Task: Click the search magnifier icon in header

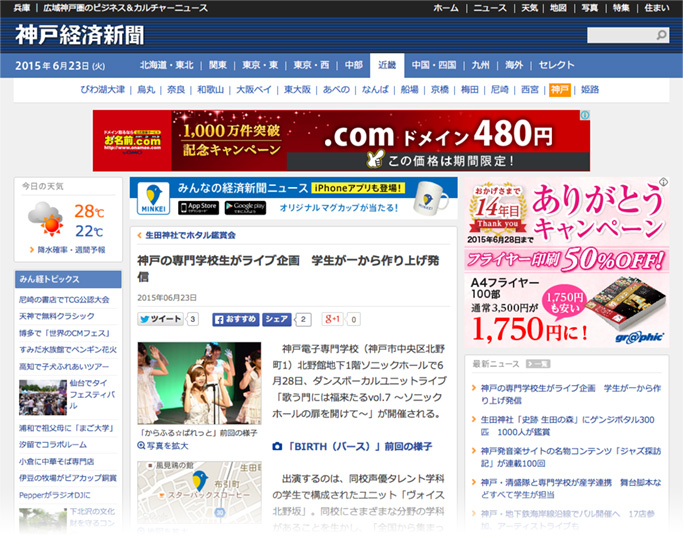Action: (x=661, y=35)
